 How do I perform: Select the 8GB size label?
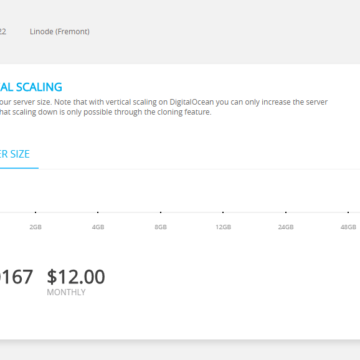click(x=160, y=227)
